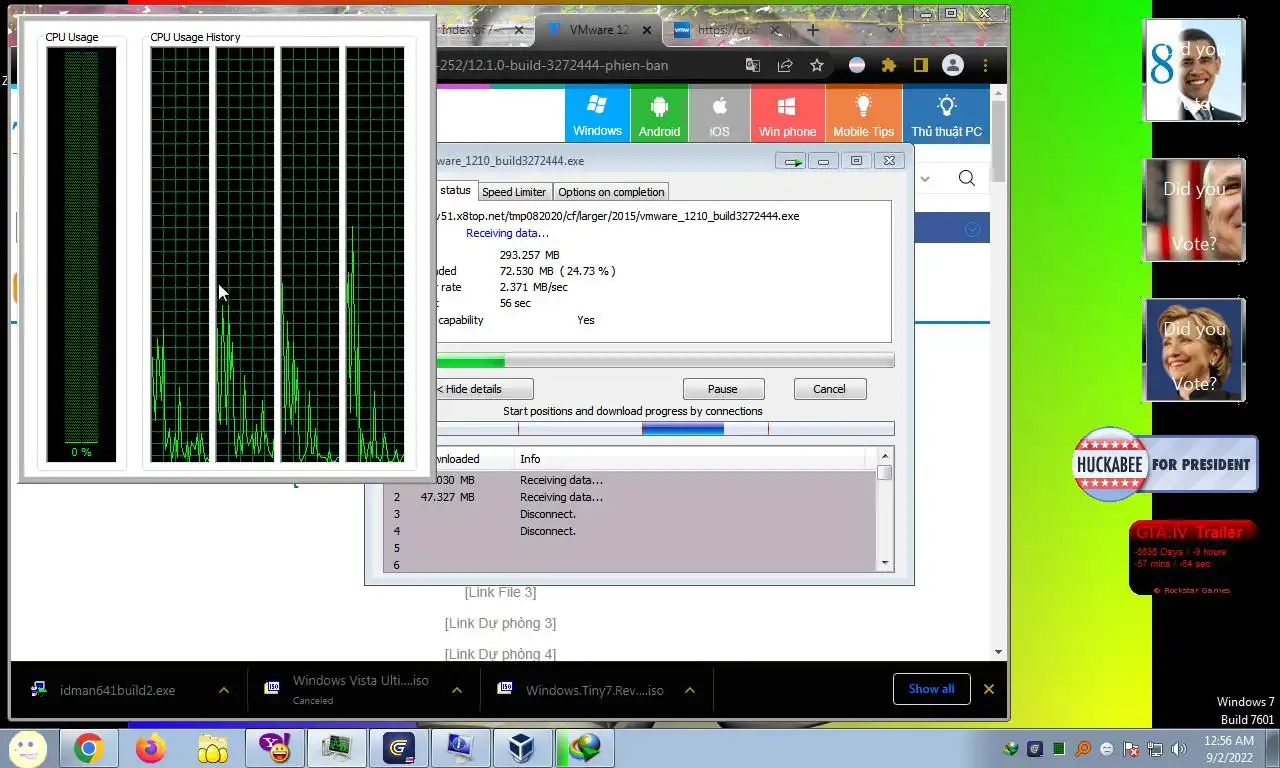The image size is (1280, 768).
Task: Toggle the Chrome side panel icon
Action: 920,65
